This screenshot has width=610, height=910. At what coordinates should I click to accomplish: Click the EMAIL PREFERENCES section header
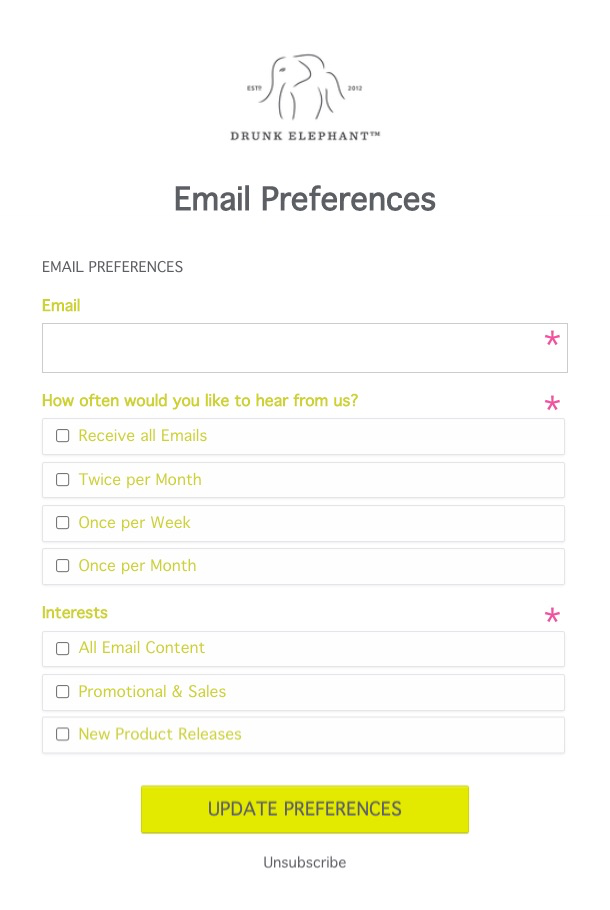click(x=112, y=267)
